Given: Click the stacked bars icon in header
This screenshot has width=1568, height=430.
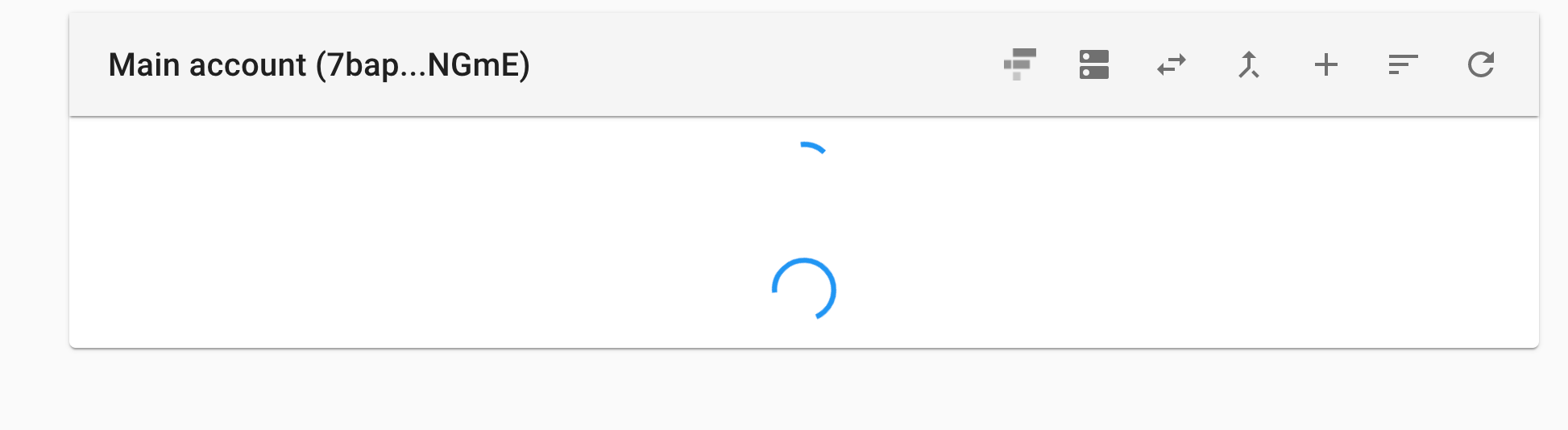Looking at the screenshot, I should coord(1019,64).
